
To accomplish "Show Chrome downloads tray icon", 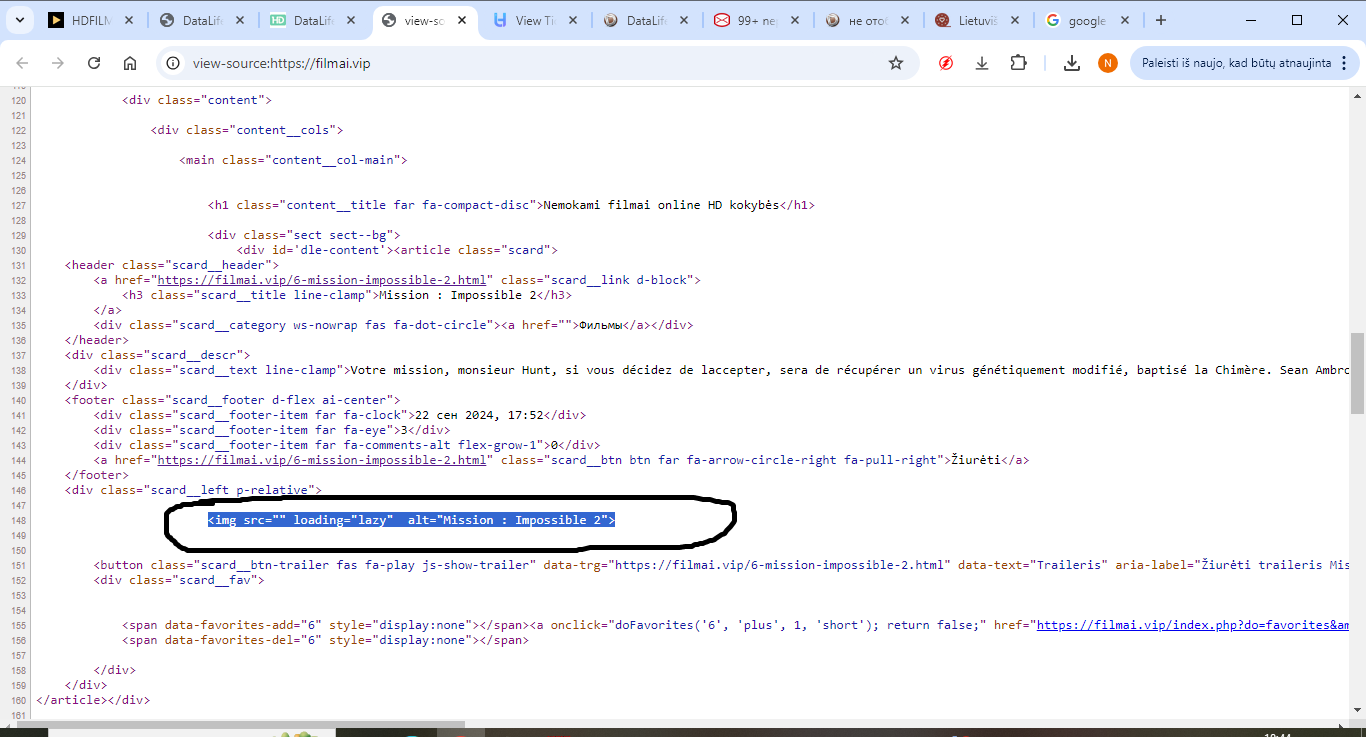I will coord(1072,63).
